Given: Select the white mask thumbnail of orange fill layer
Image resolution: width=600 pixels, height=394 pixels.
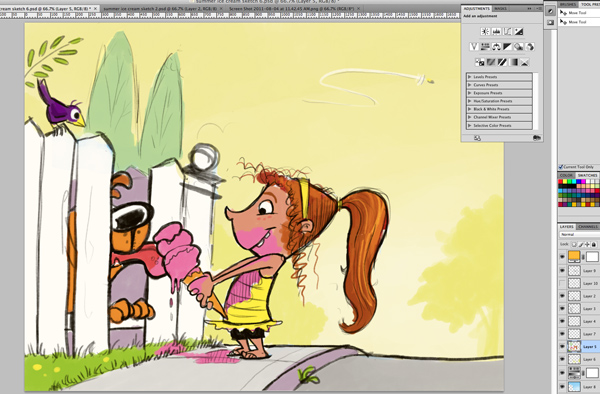Looking at the screenshot, I should (x=592, y=257).
